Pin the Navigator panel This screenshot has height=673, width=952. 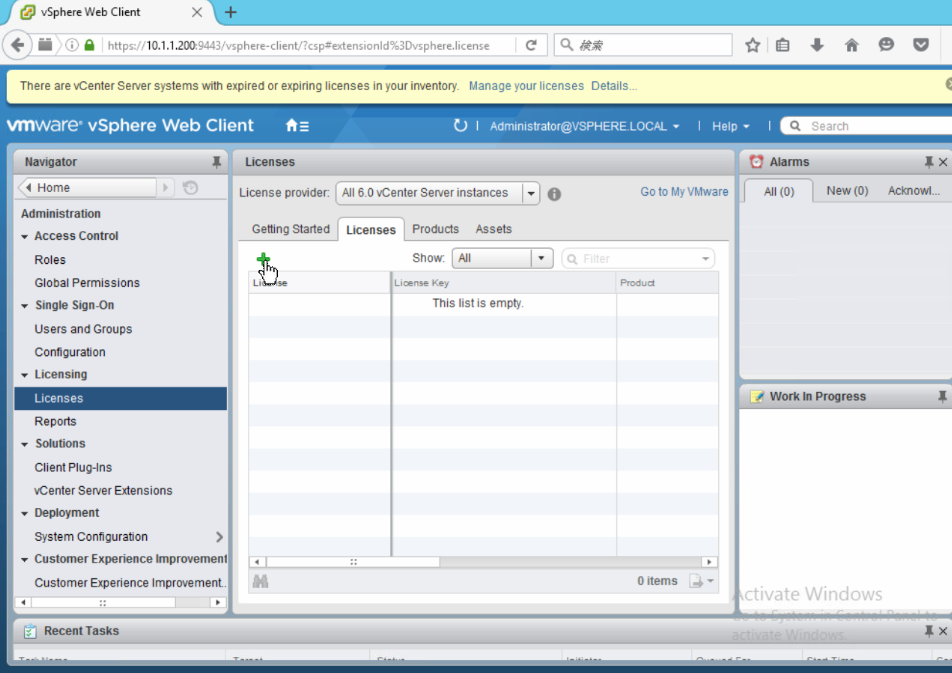(x=216, y=162)
